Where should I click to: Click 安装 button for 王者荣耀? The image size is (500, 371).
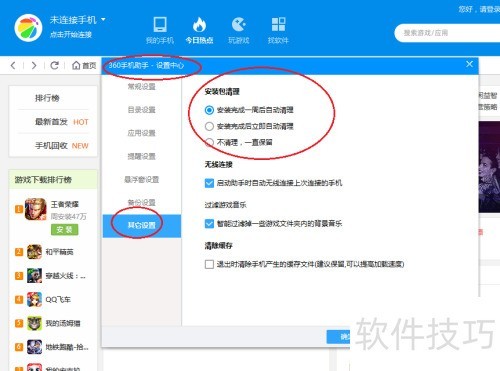[65, 230]
